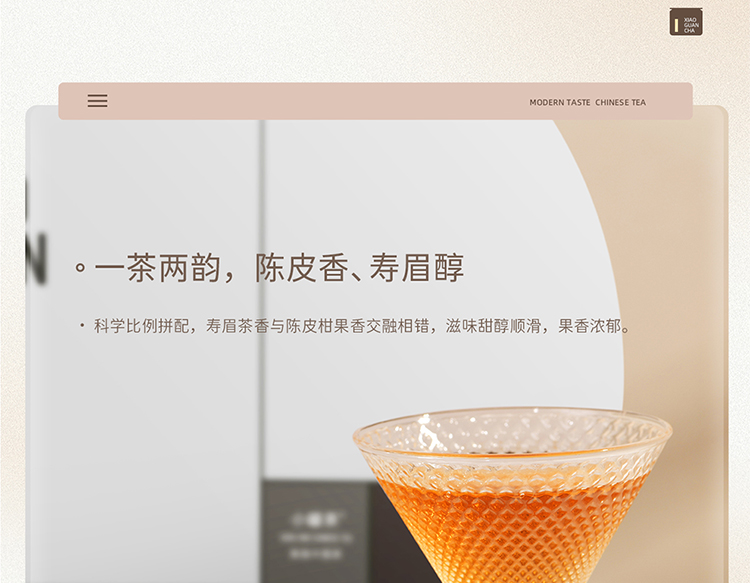Click the rim of the tea glass
This screenshot has width=750, height=583.
point(510,415)
